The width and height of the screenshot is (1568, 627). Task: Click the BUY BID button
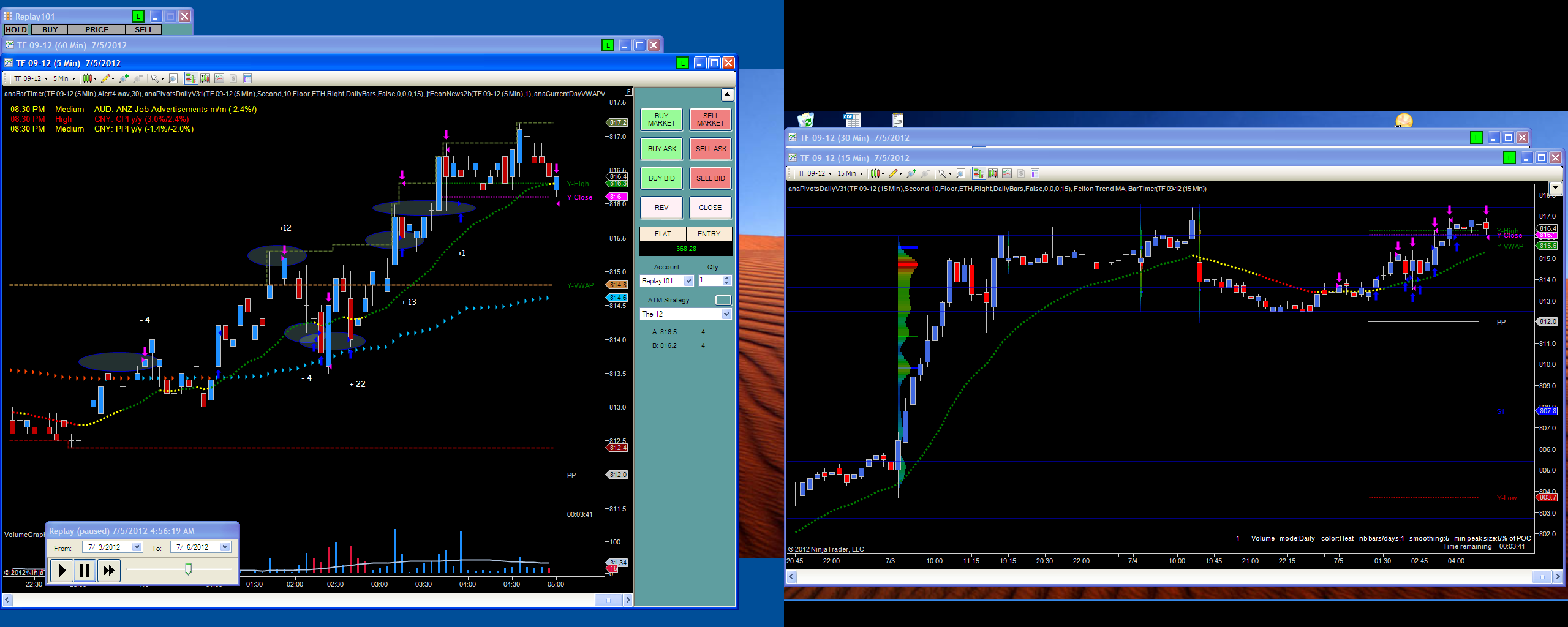pos(661,178)
